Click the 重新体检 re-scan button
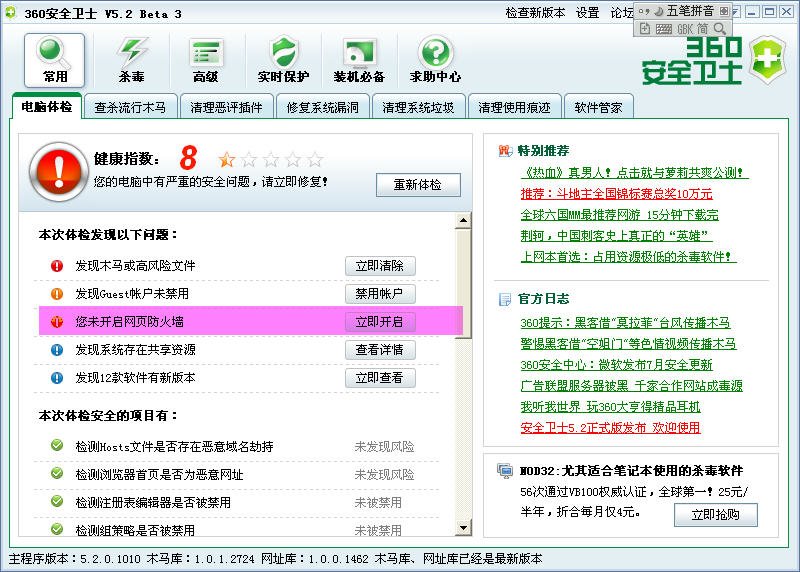The width and height of the screenshot is (800, 572). tap(418, 185)
